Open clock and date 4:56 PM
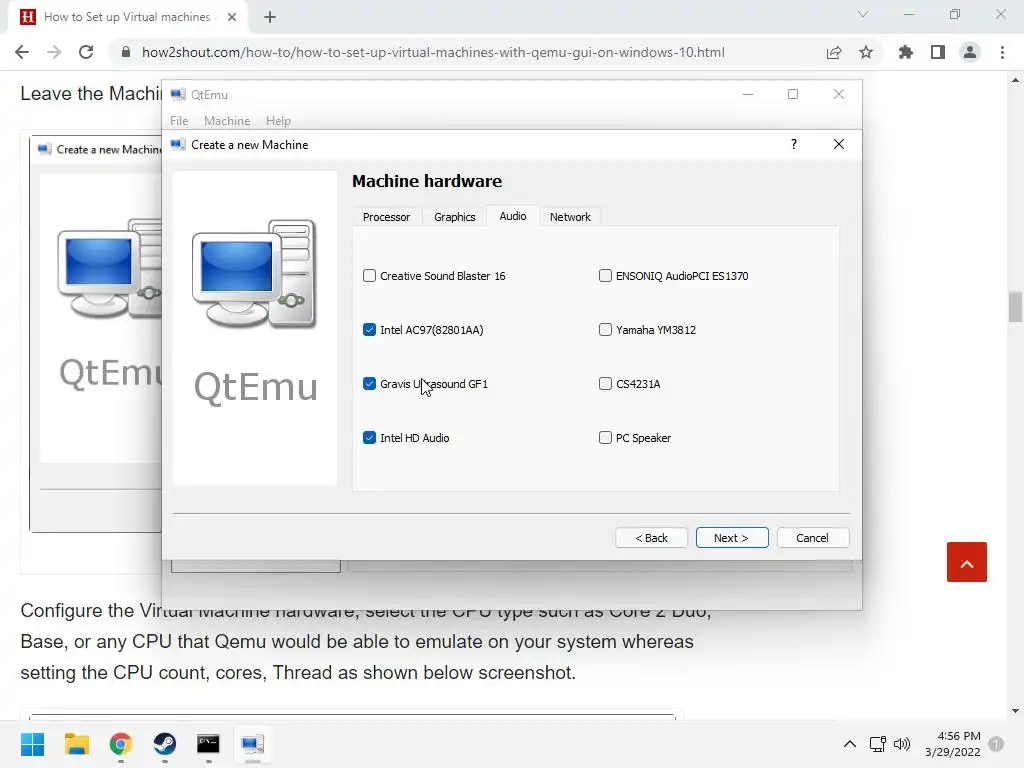Image resolution: width=1024 pixels, height=768 pixels. tap(953, 744)
